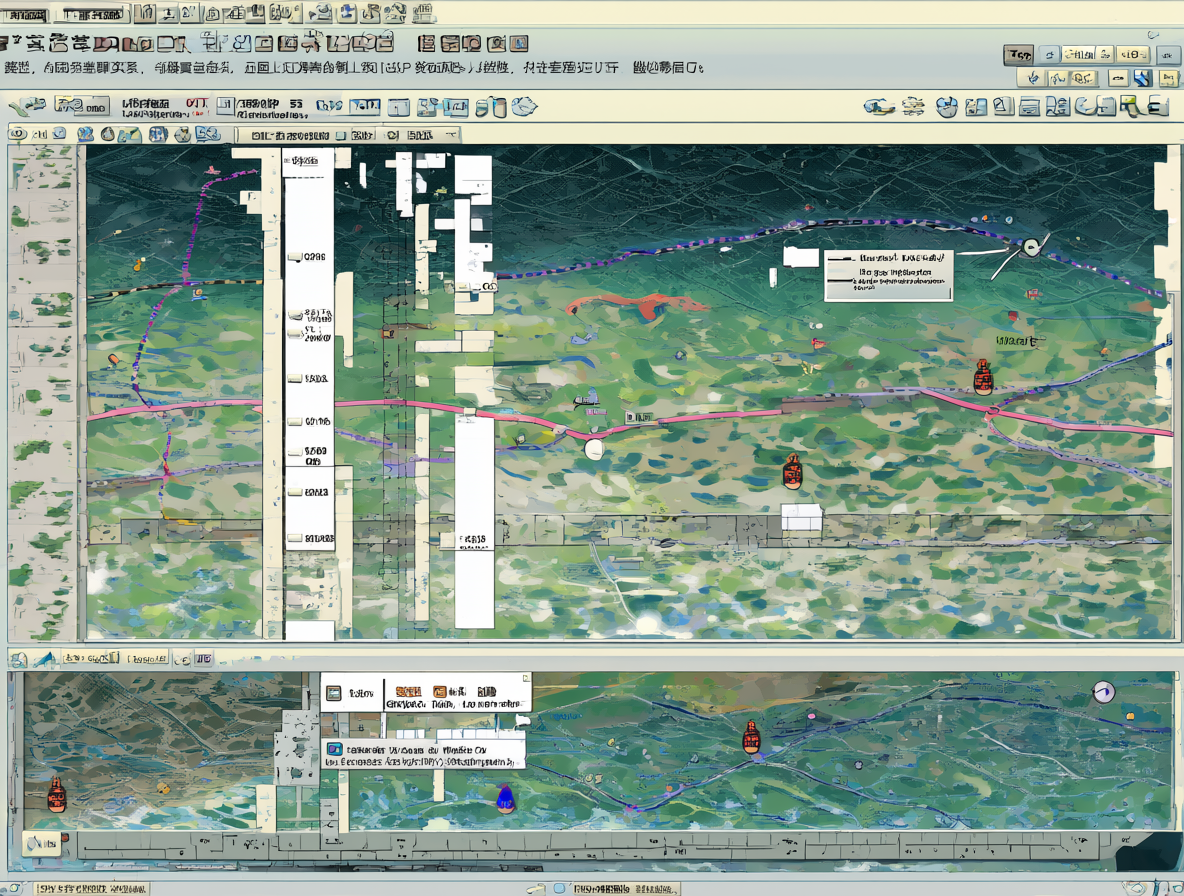Select the white callout label box on the main map
1184x896 pixels.
[888, 276]
